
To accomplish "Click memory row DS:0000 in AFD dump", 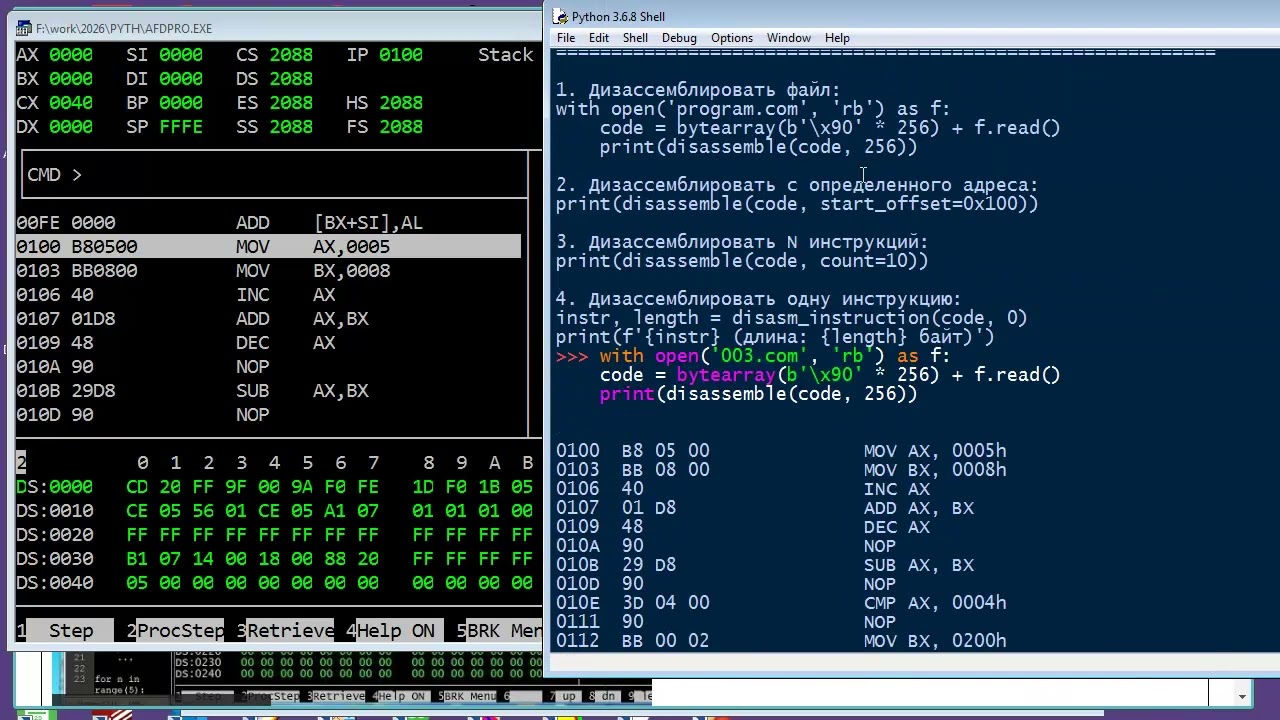I will point(275,487).
